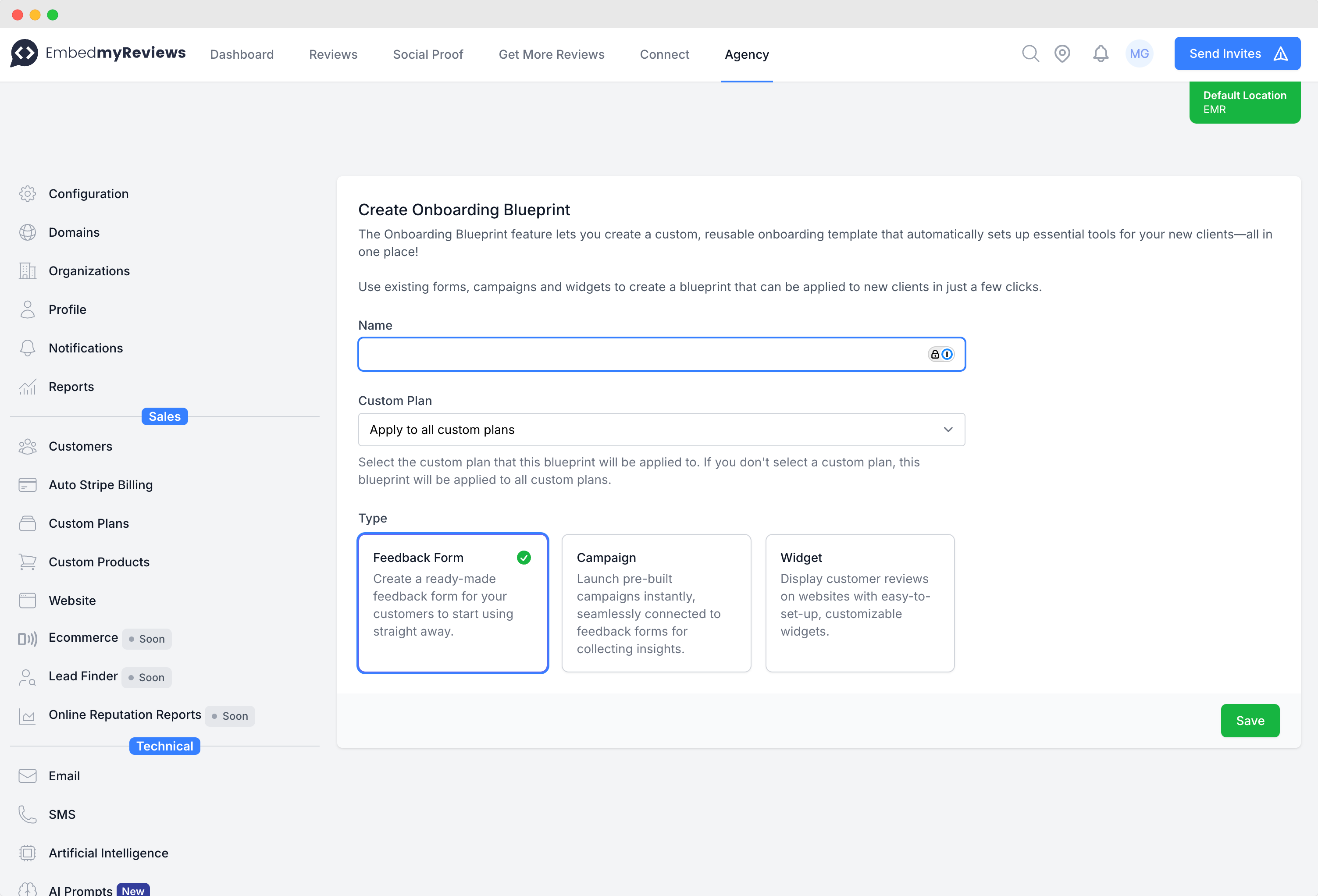The width and height of the screenshot is (1318, 896).
Task: Open the Default Location EMR selector
Action: click(x=1244, y=103)
